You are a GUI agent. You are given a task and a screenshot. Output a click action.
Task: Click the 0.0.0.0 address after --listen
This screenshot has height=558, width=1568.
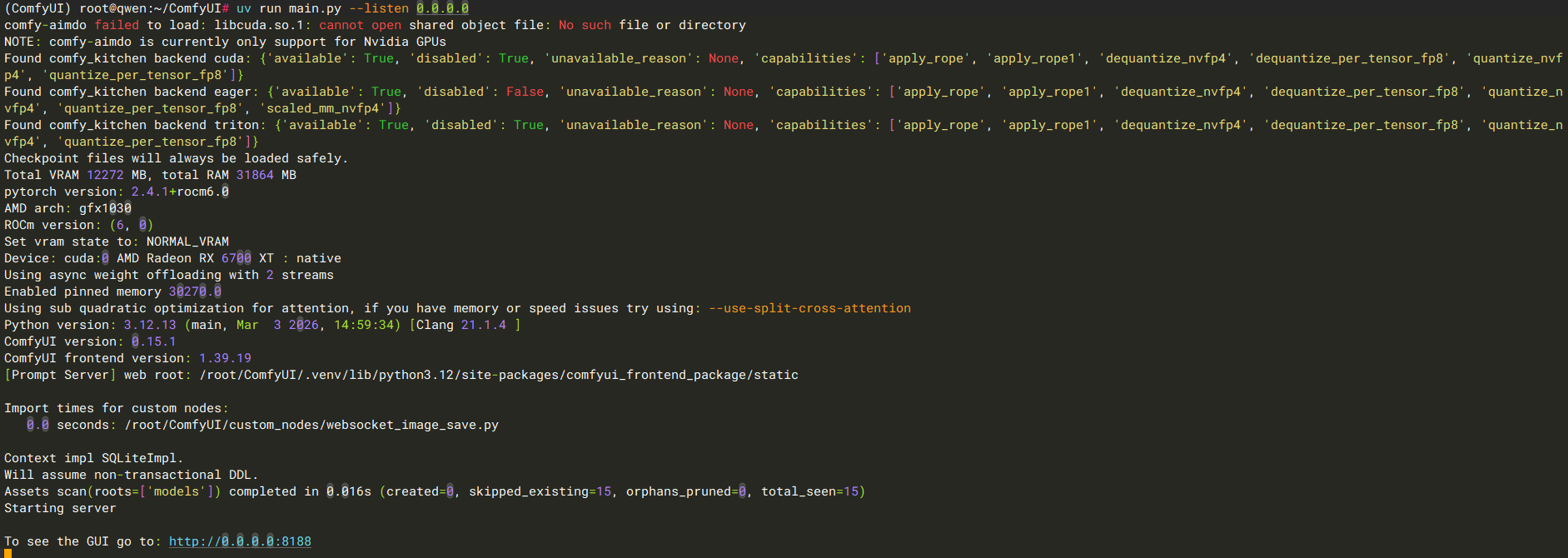pyautogui.click(x=442, y=8)
